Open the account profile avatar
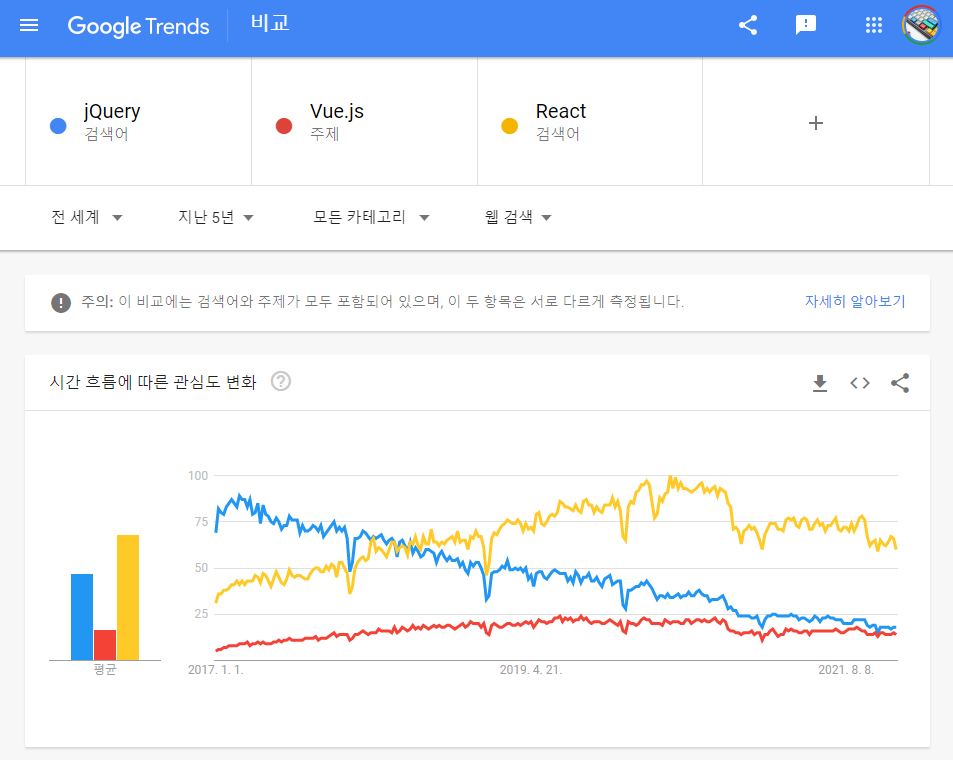This screenshot has height=760, width=953. point(921,25)
